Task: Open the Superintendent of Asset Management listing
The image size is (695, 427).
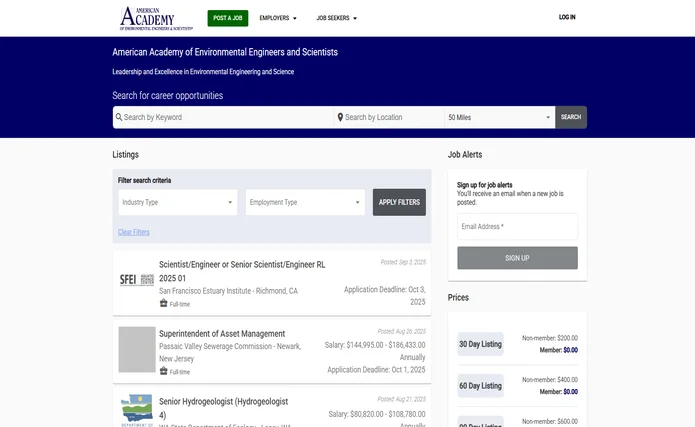Action: (222, 333)
